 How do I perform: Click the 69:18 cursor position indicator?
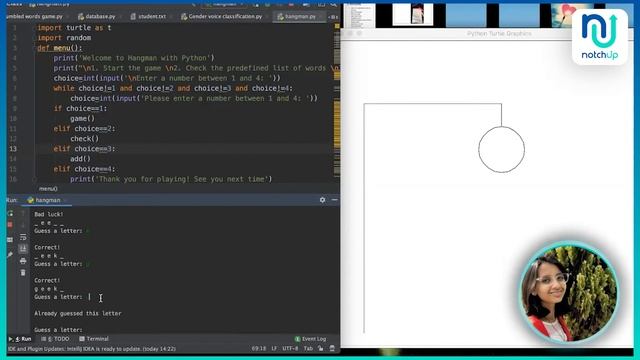pyautogui.click(x=259, y=348)
